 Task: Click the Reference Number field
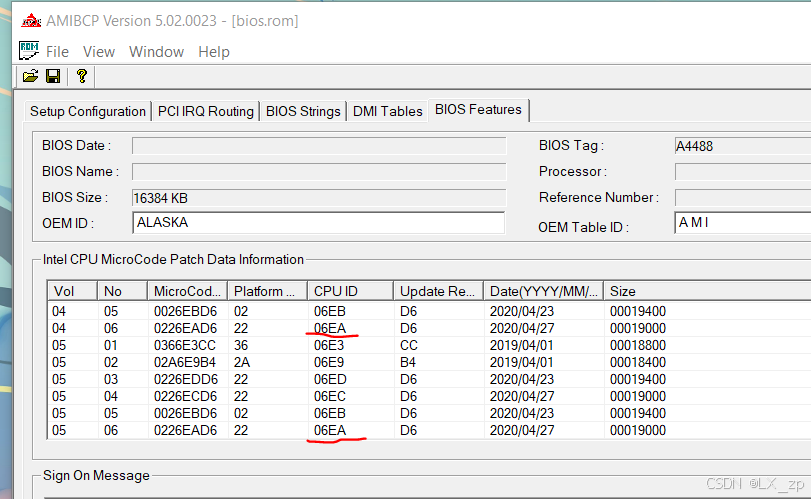pos(743,198)
